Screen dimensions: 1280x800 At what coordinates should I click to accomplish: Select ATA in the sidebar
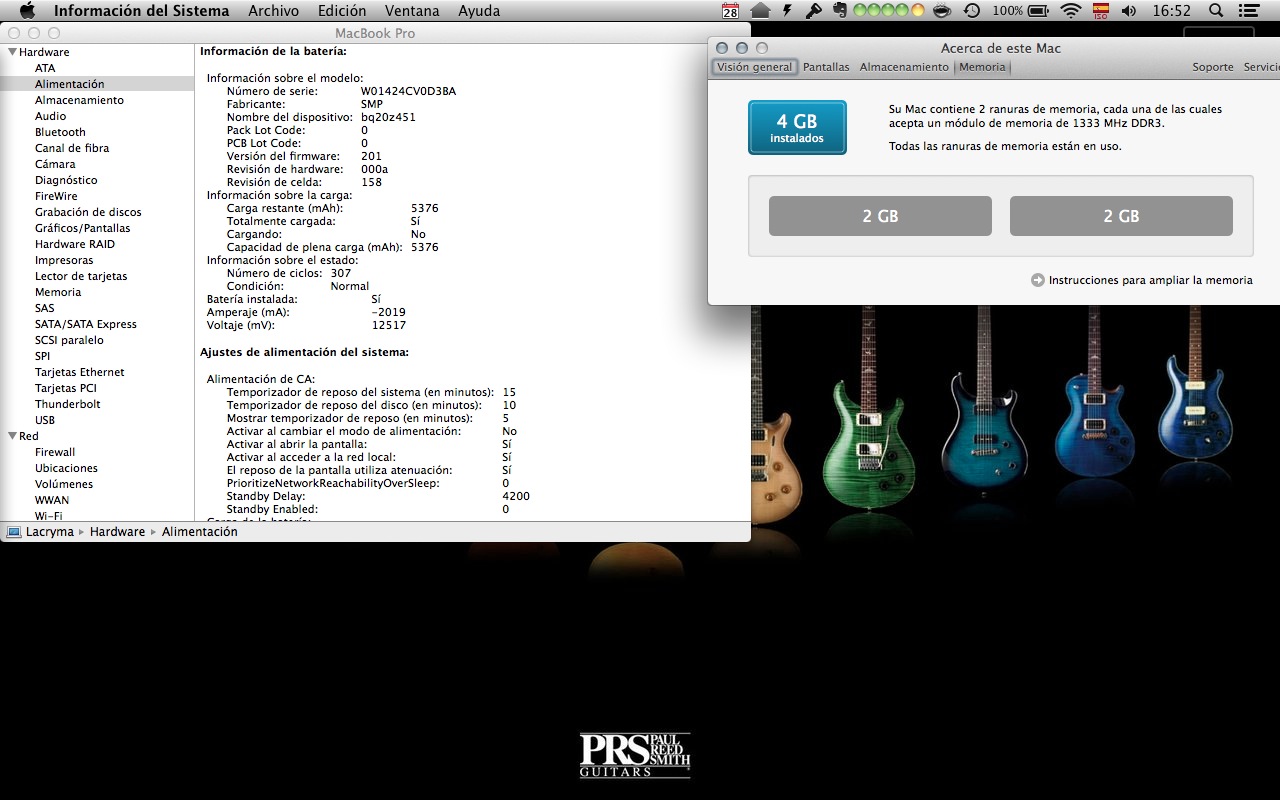[45, 68]
